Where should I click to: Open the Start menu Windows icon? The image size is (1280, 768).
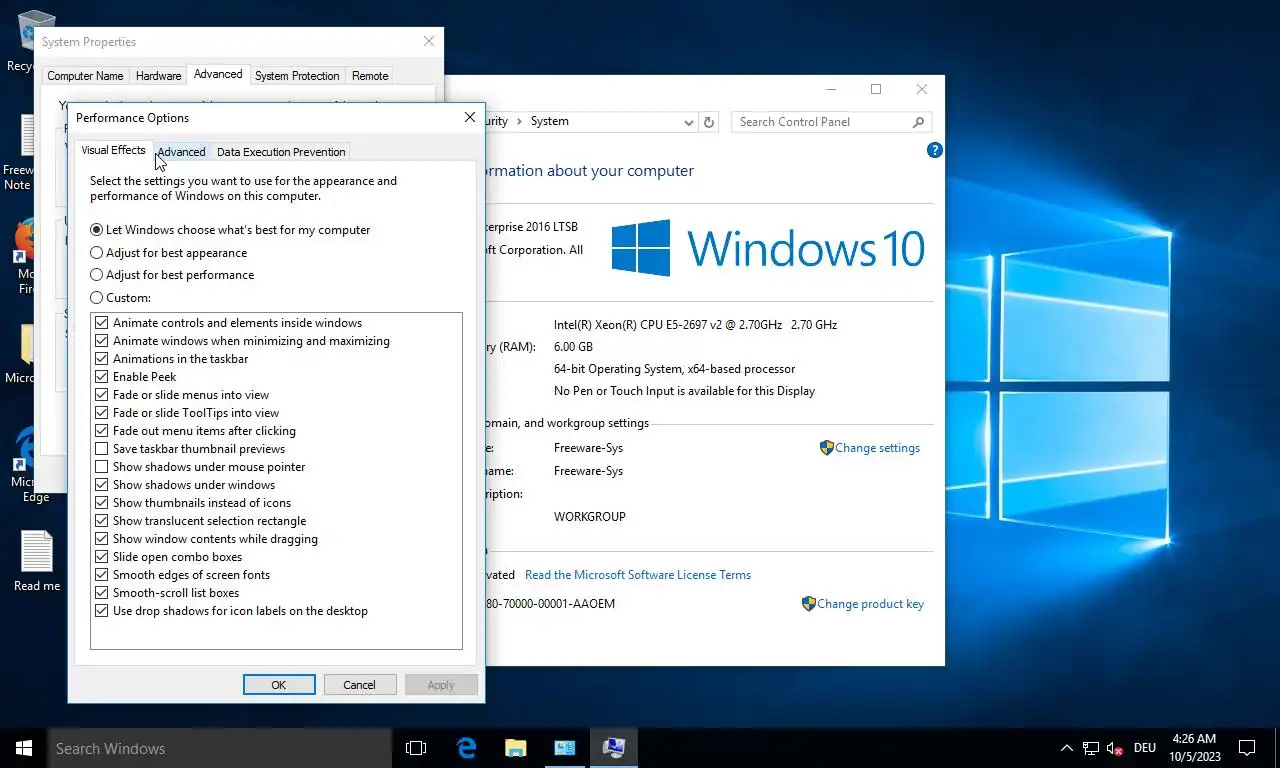[24, 748]
